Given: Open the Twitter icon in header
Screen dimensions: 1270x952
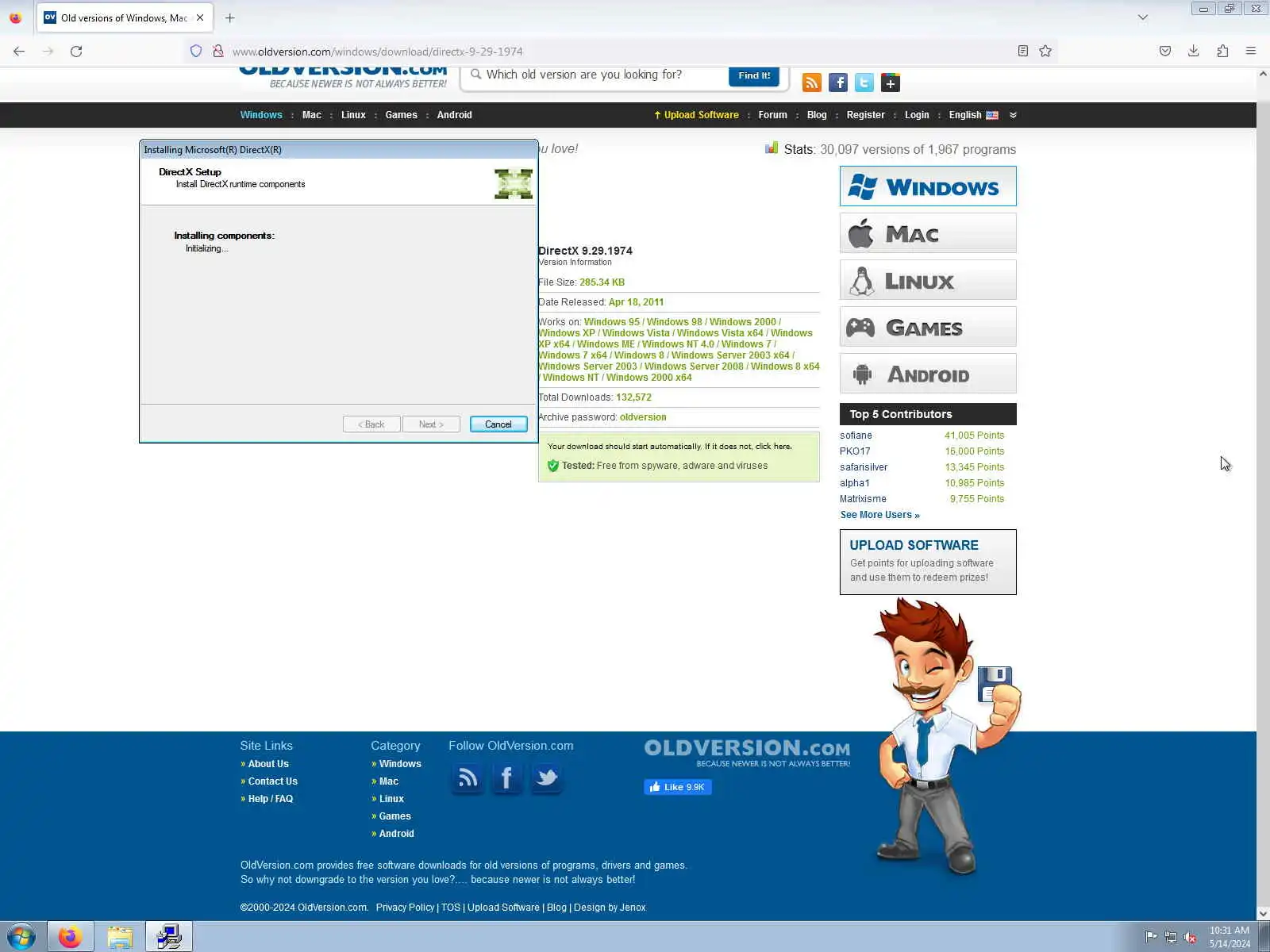Looking at the screenshot, I should click(864, 83).
